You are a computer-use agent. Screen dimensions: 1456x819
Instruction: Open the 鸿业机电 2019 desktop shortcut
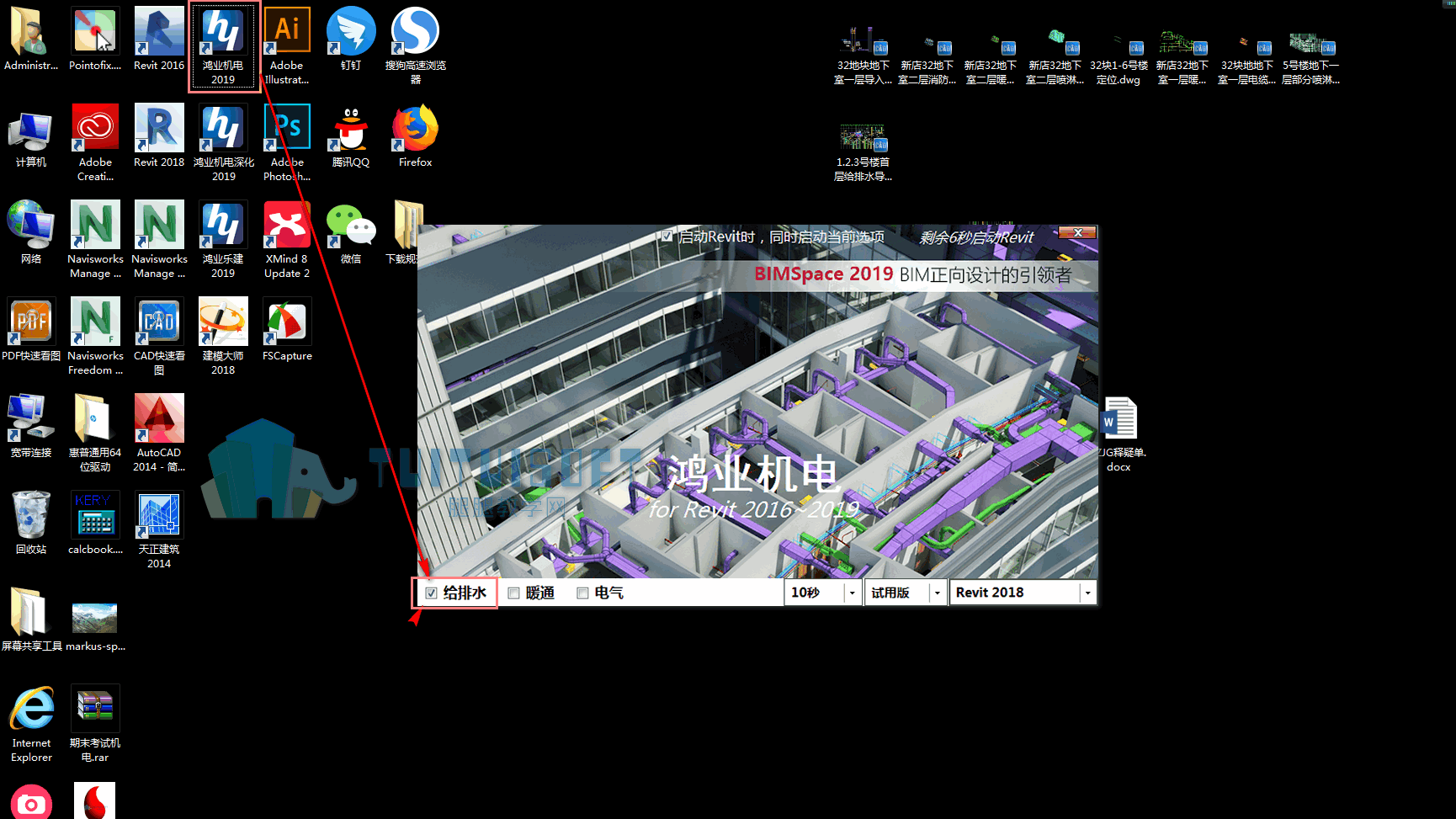coord(223,45)
